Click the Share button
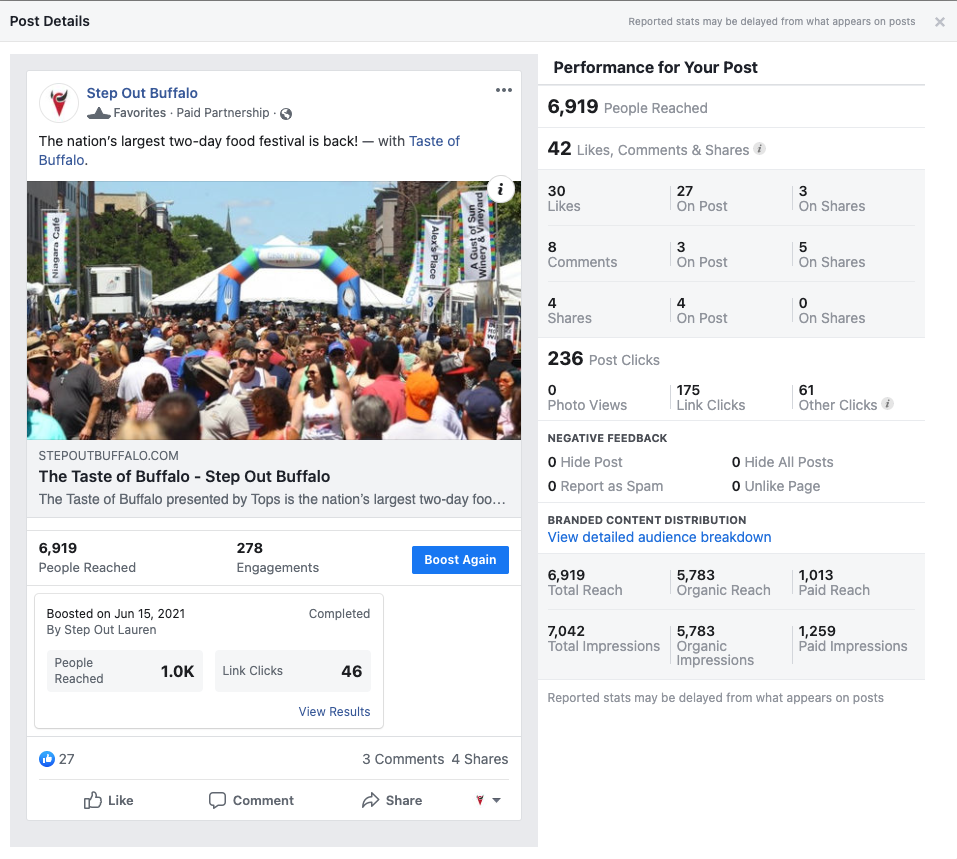 pyautogui.click(x=392, y=800)
